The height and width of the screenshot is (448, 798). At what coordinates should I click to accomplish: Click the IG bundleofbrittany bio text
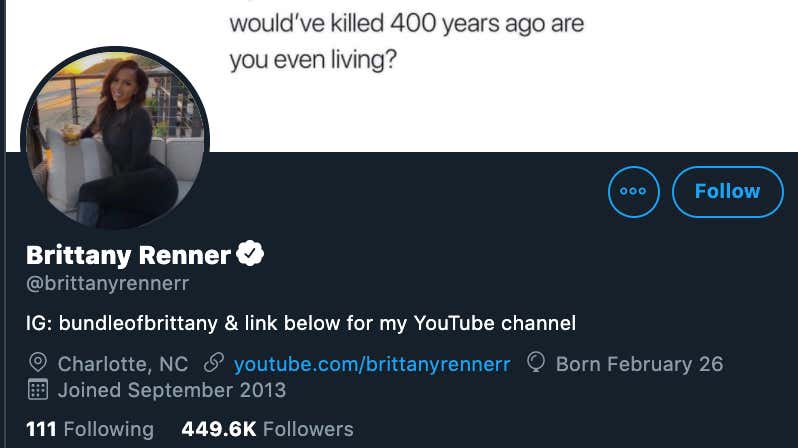pyautogui.click(x=301, y=323)
